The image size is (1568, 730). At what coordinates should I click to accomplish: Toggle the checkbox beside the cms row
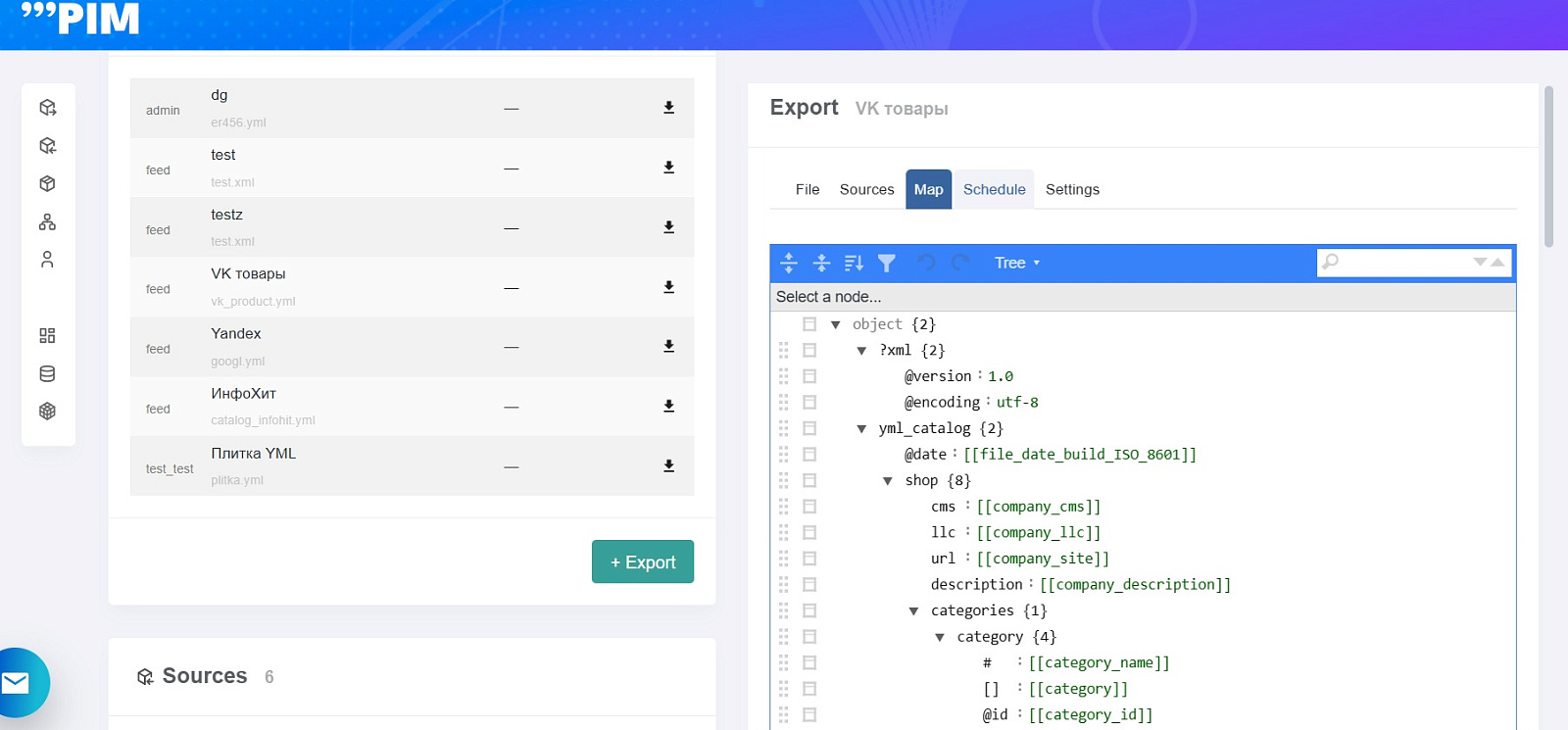point(809,507)
